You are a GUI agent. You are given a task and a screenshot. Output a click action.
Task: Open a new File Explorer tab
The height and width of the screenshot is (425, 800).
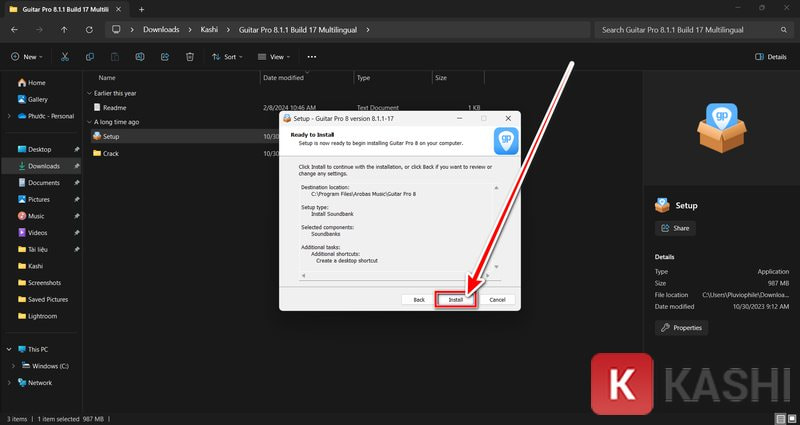tap(141, 8)
